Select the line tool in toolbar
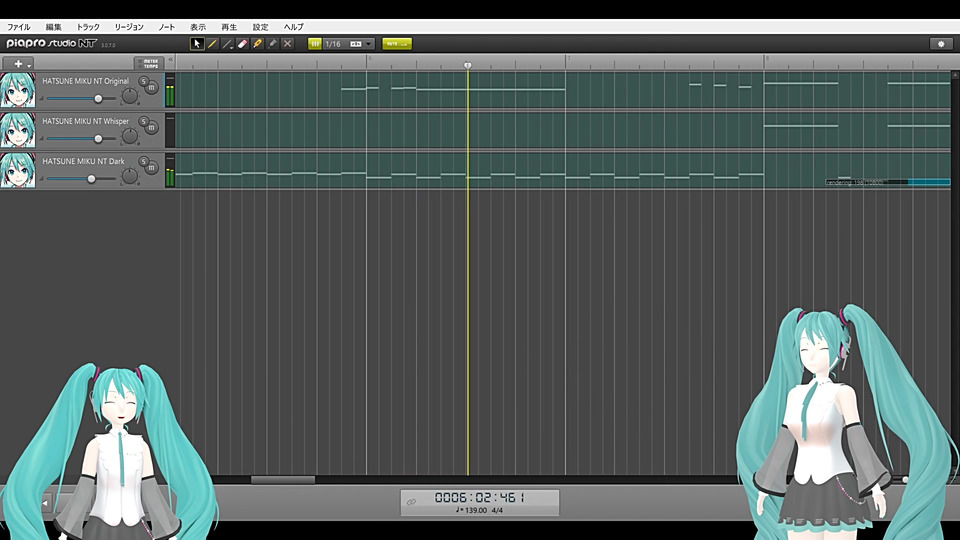This screenshot has width=960, height=540. pyautogui.click(x=227, y=44)
